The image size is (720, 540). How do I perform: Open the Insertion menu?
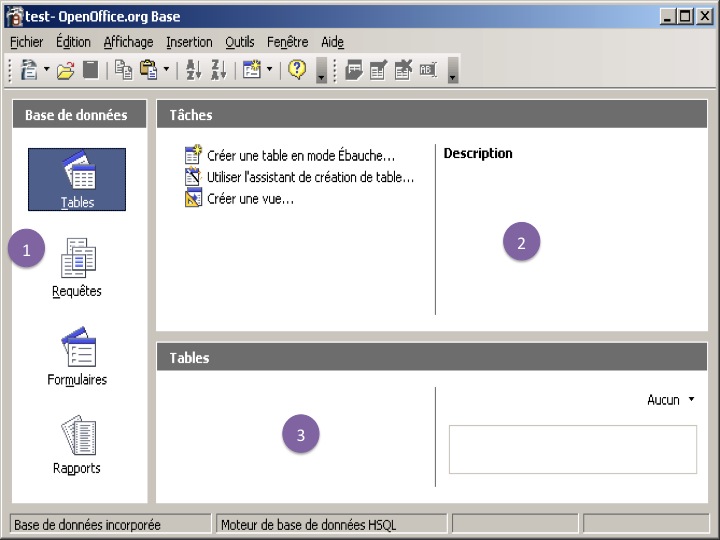click(x=189, y=42)
